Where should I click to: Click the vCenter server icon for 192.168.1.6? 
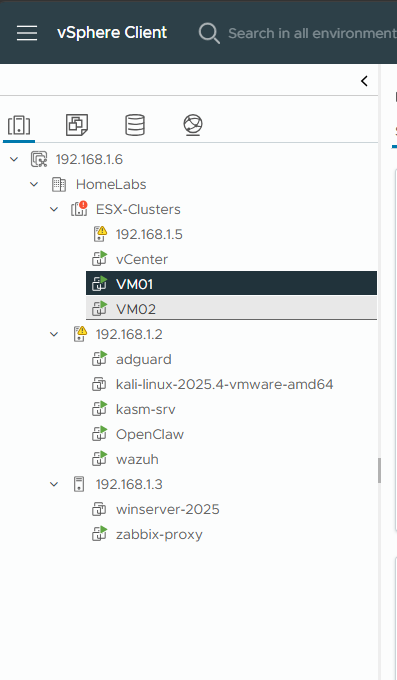pyautogui.click(x=39, y=159)
